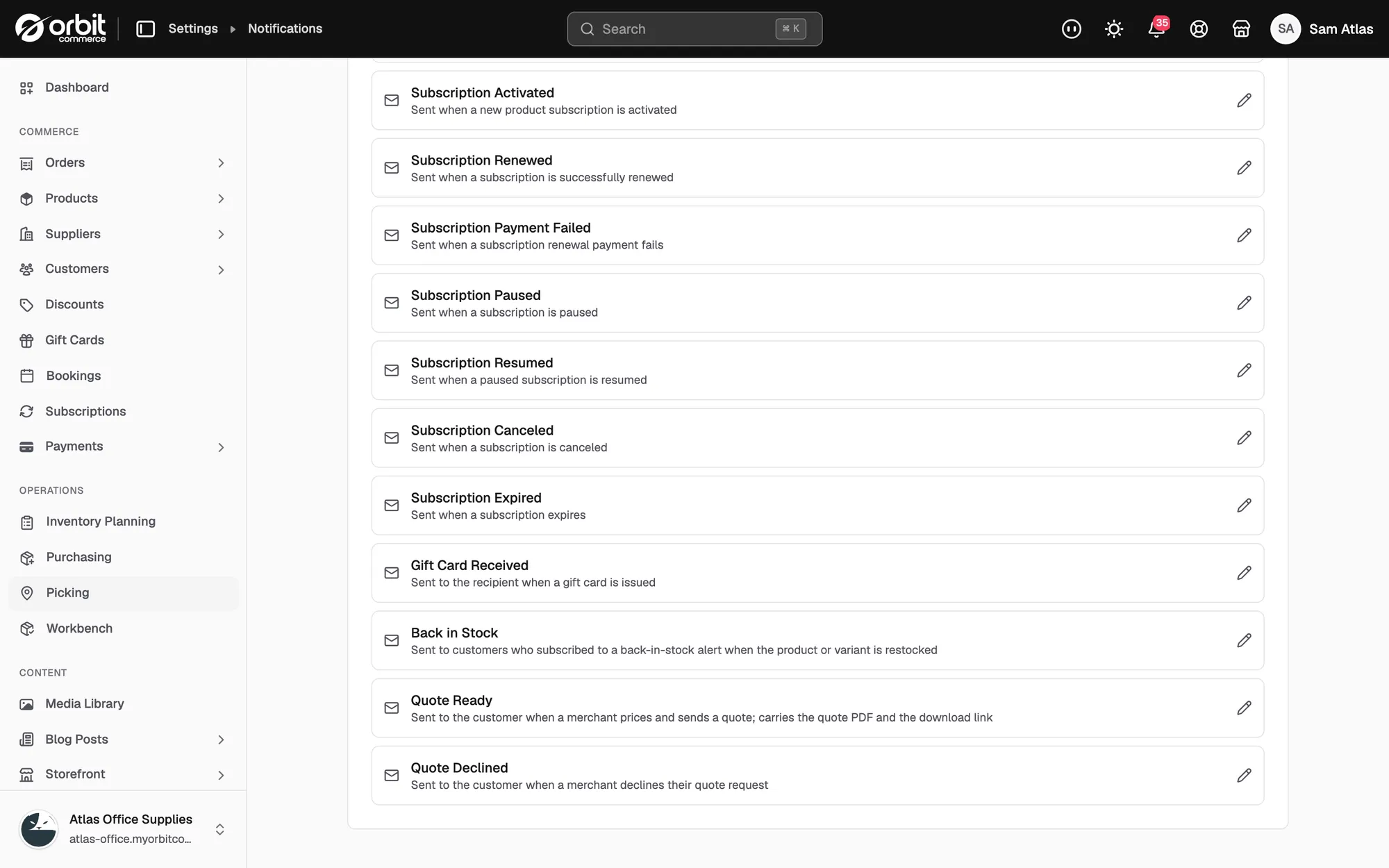This screenshot has width=1389, height=868.
Task: Open the Quote Declined notification card
Action: coord(817,775)
